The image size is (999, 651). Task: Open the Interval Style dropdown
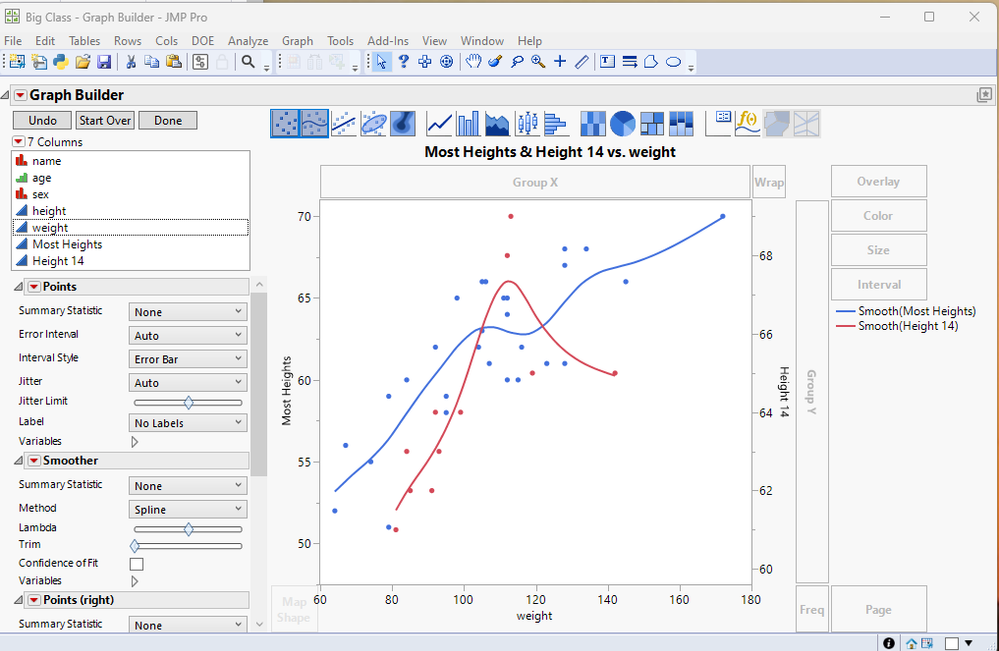point(188,359)
